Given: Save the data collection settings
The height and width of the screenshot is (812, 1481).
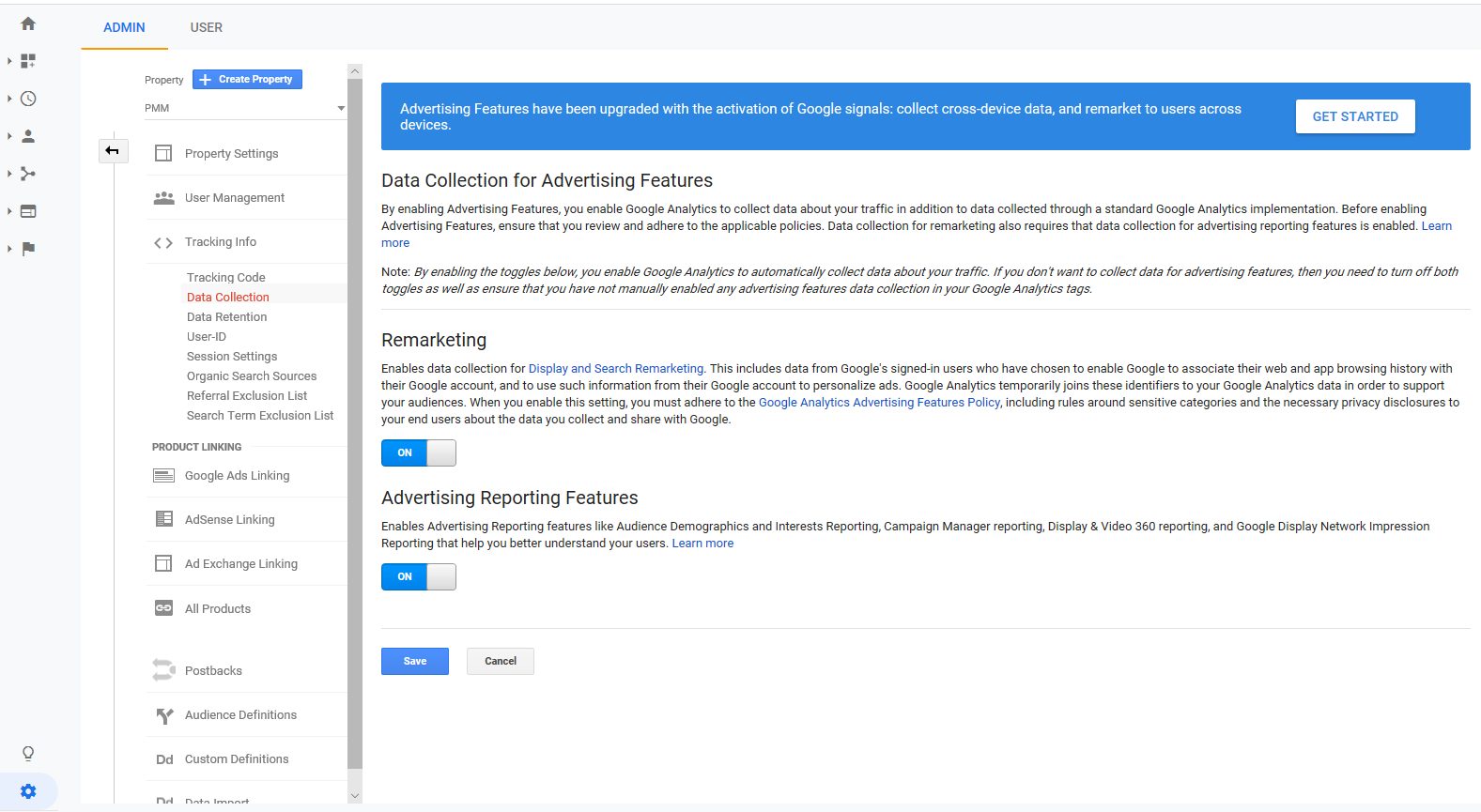Looking at the screenshot, I should point(414,661).
